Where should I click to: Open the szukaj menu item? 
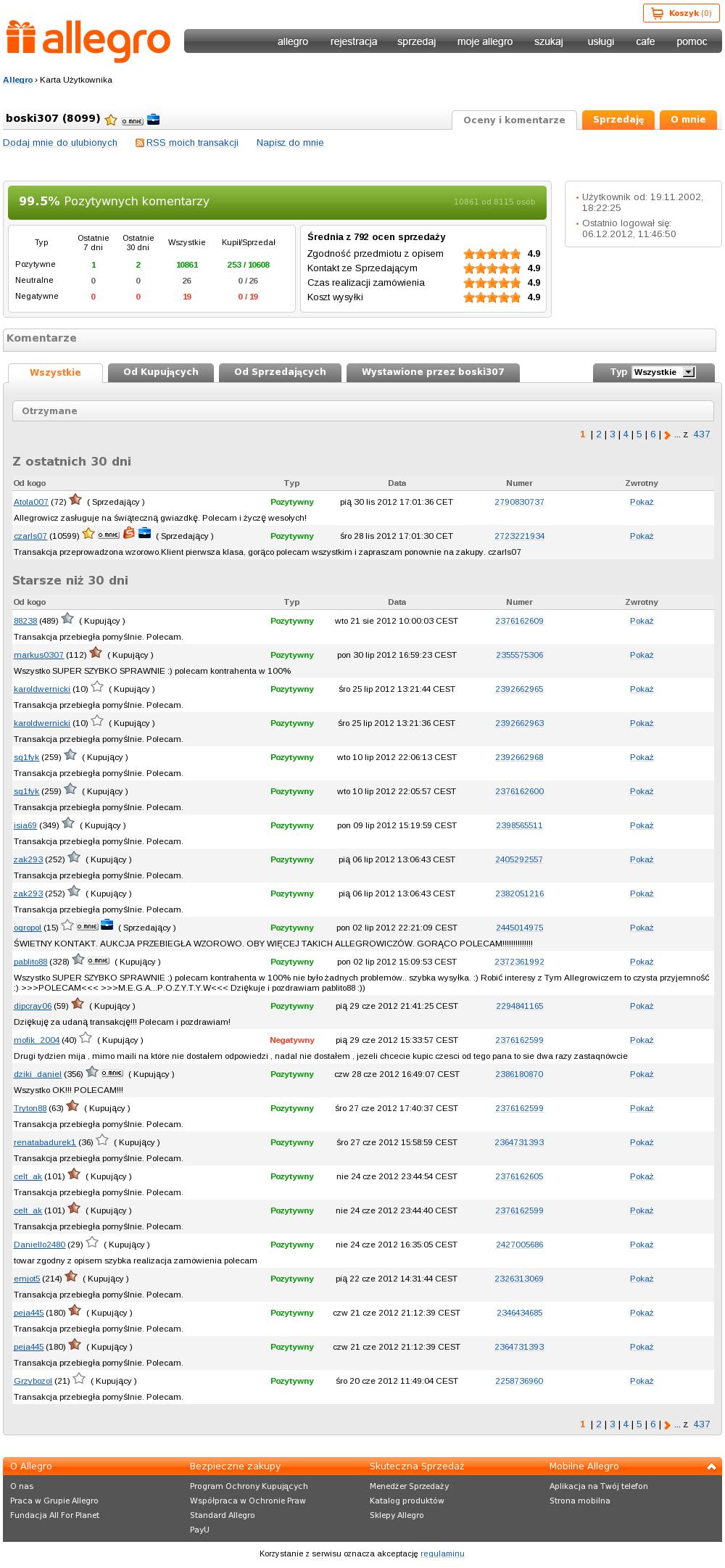tap(549, 41)
